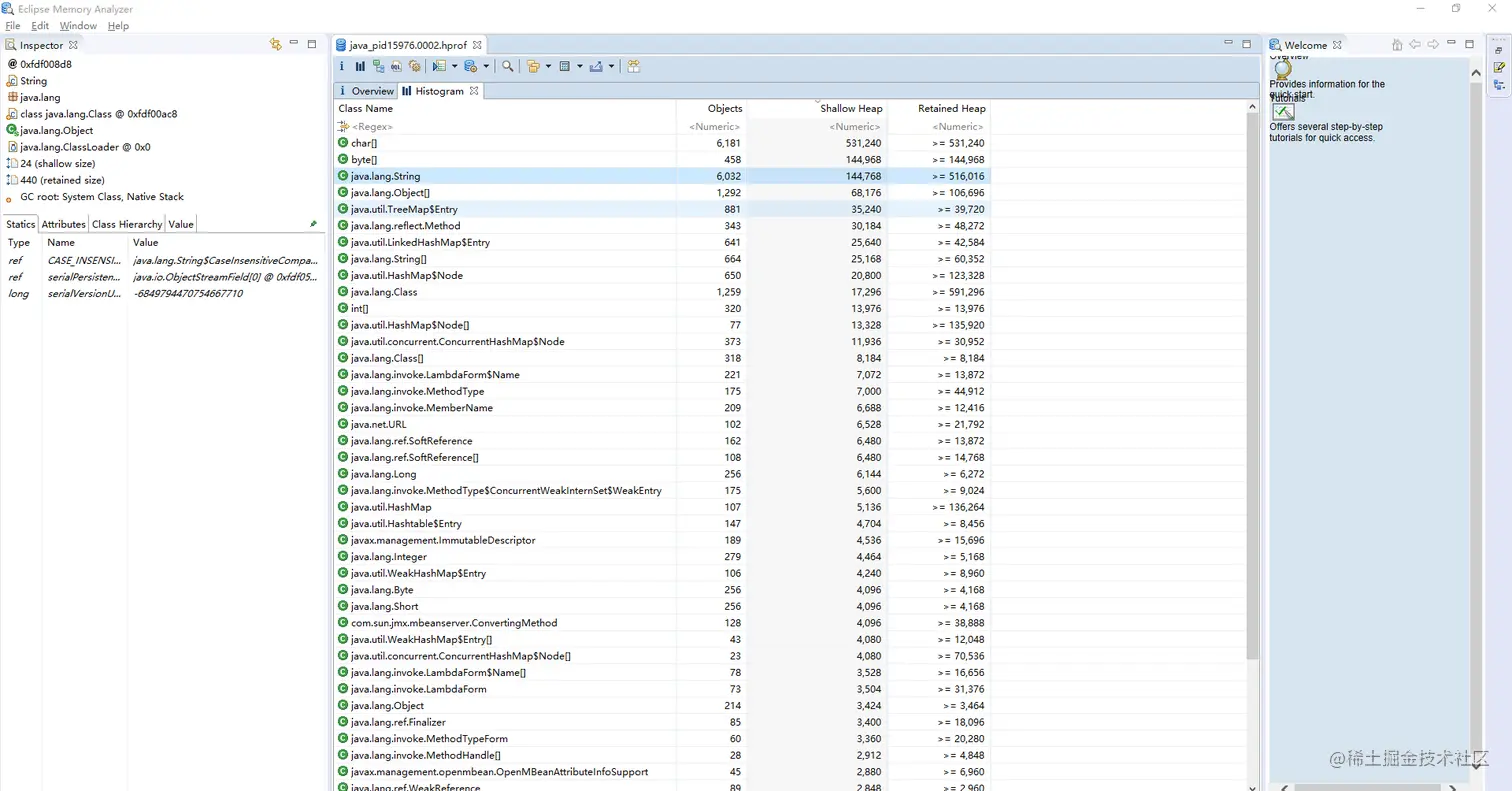
Task: Open the thread overview gear icon
Action: [414, 66]
